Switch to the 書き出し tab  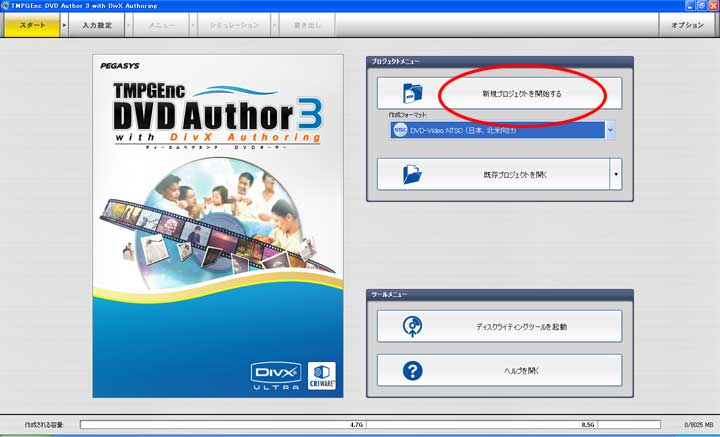click(x=307, y=25)
